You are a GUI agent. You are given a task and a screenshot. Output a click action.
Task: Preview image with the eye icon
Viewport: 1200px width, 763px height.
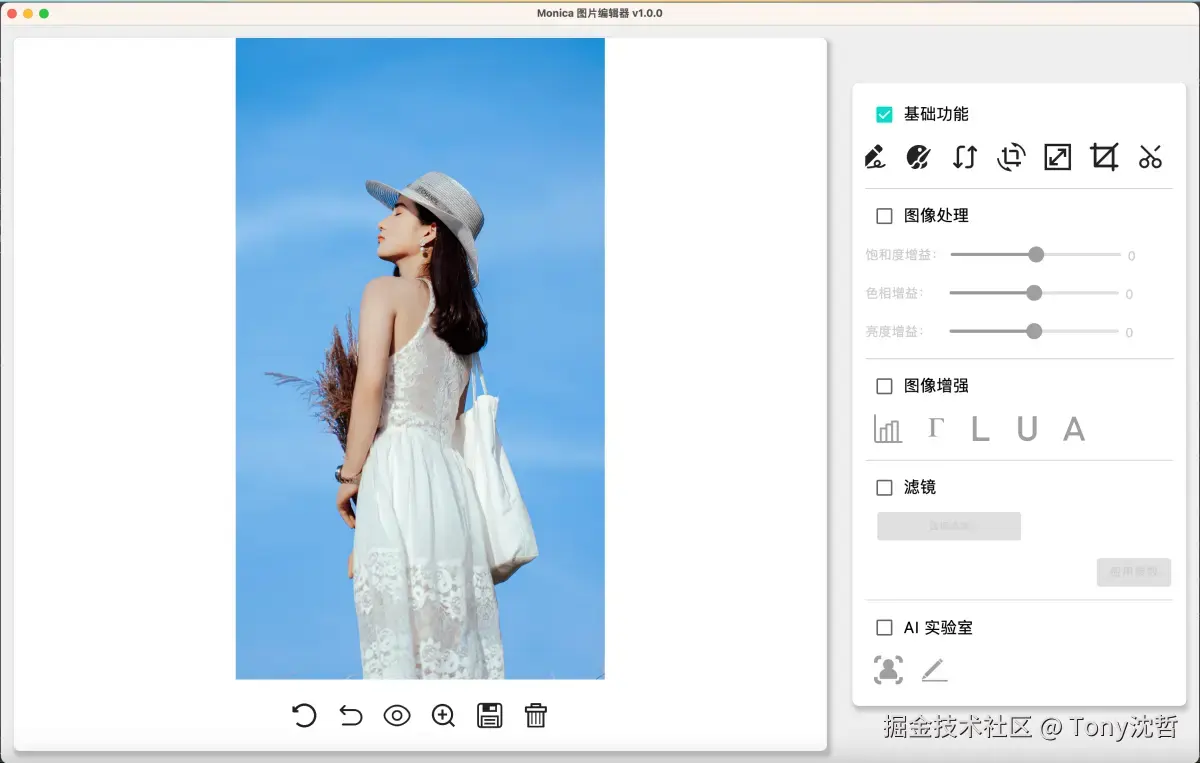click(397, 715)
